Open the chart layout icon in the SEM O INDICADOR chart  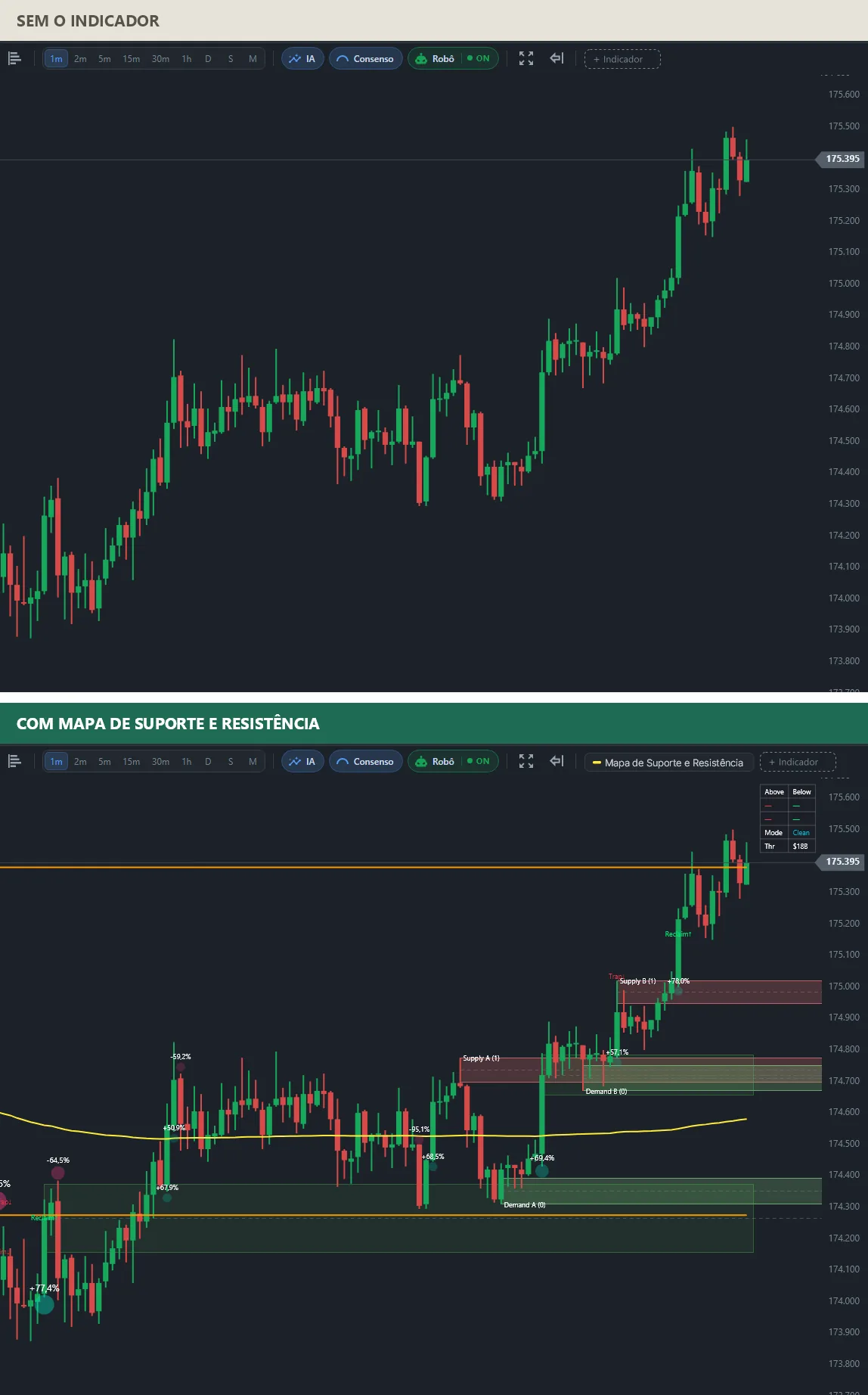point(14,59)
